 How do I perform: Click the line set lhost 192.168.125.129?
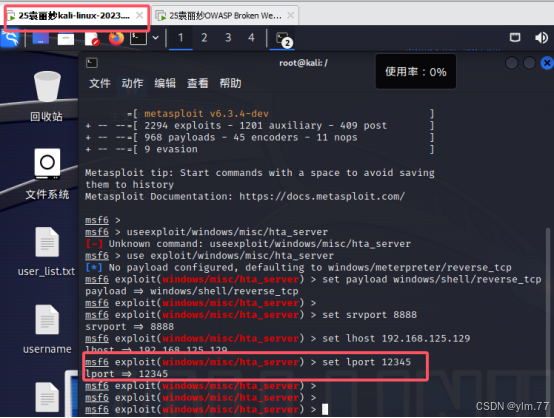tap(396, 338)
